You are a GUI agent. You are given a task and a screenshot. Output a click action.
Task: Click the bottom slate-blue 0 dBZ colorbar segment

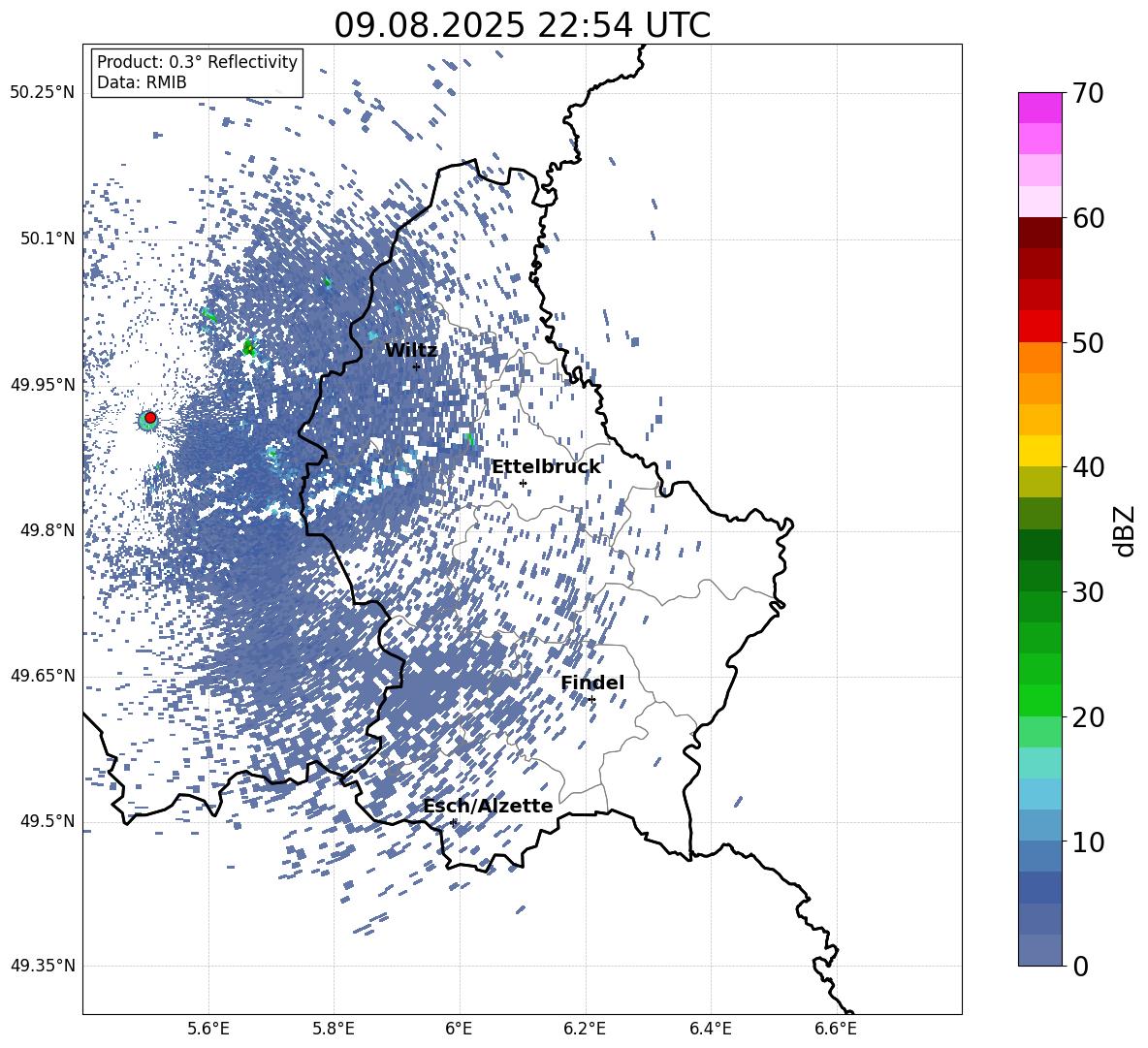(x=1040, y=950)
